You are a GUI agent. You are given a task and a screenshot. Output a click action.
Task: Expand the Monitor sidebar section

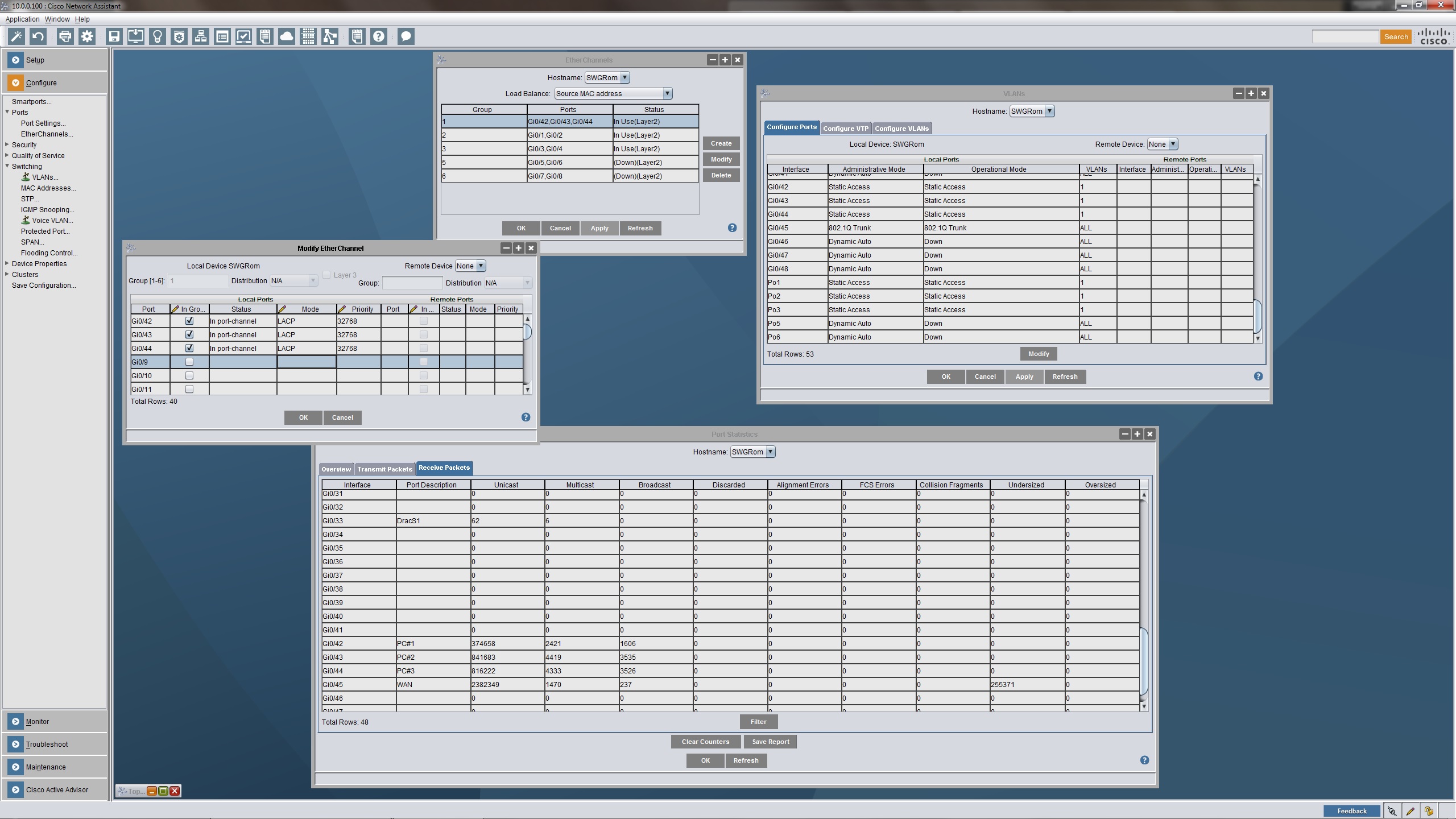point(55,721)
